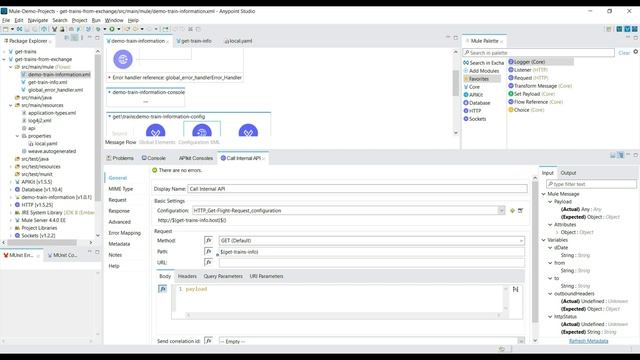Image resolution: width=640 pixels, height=360 pixels.
Task: Open the MIME Type settings section
Action: [121, 189]
